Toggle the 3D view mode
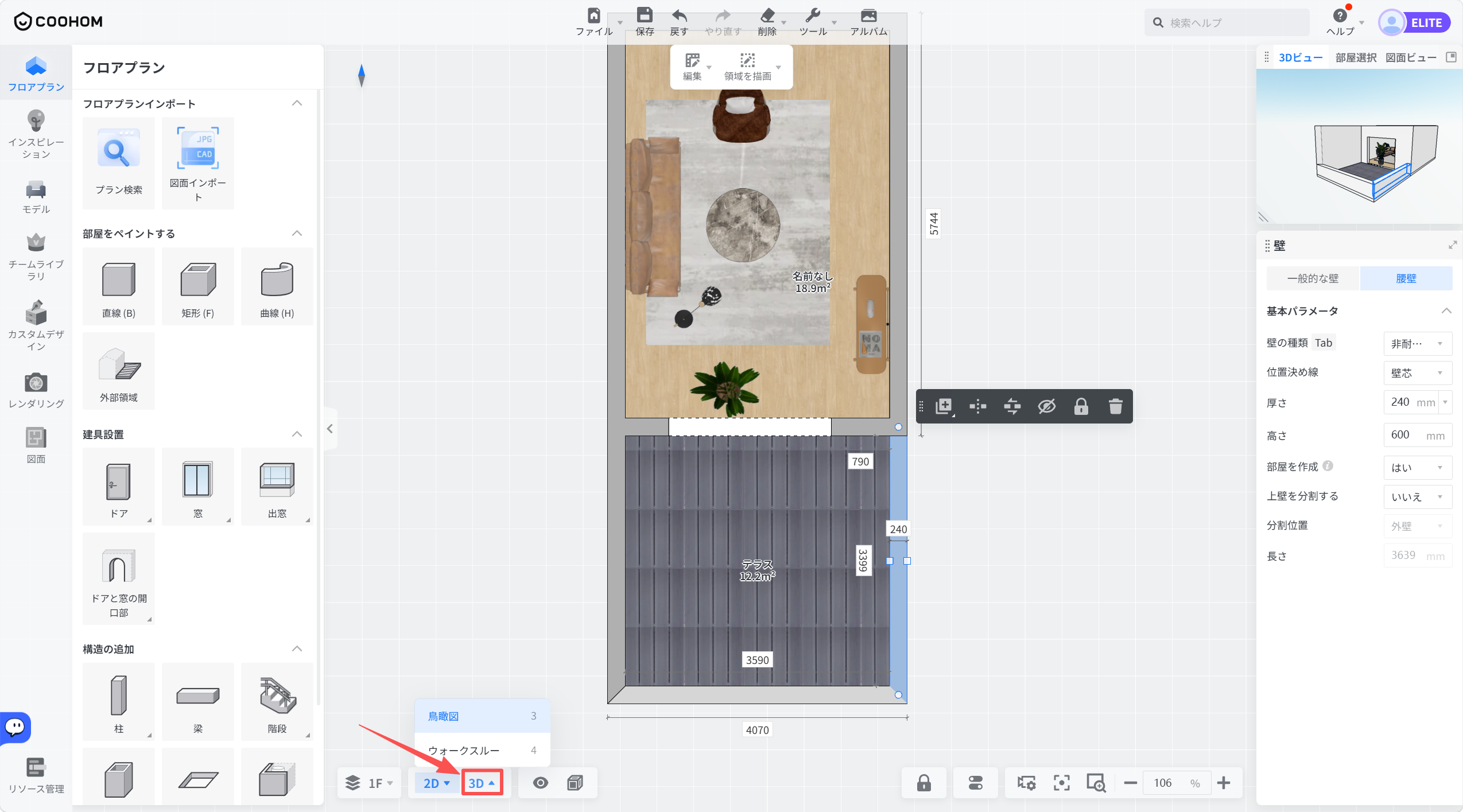Viewport: 1463px width, 812px height. point(482,783)
